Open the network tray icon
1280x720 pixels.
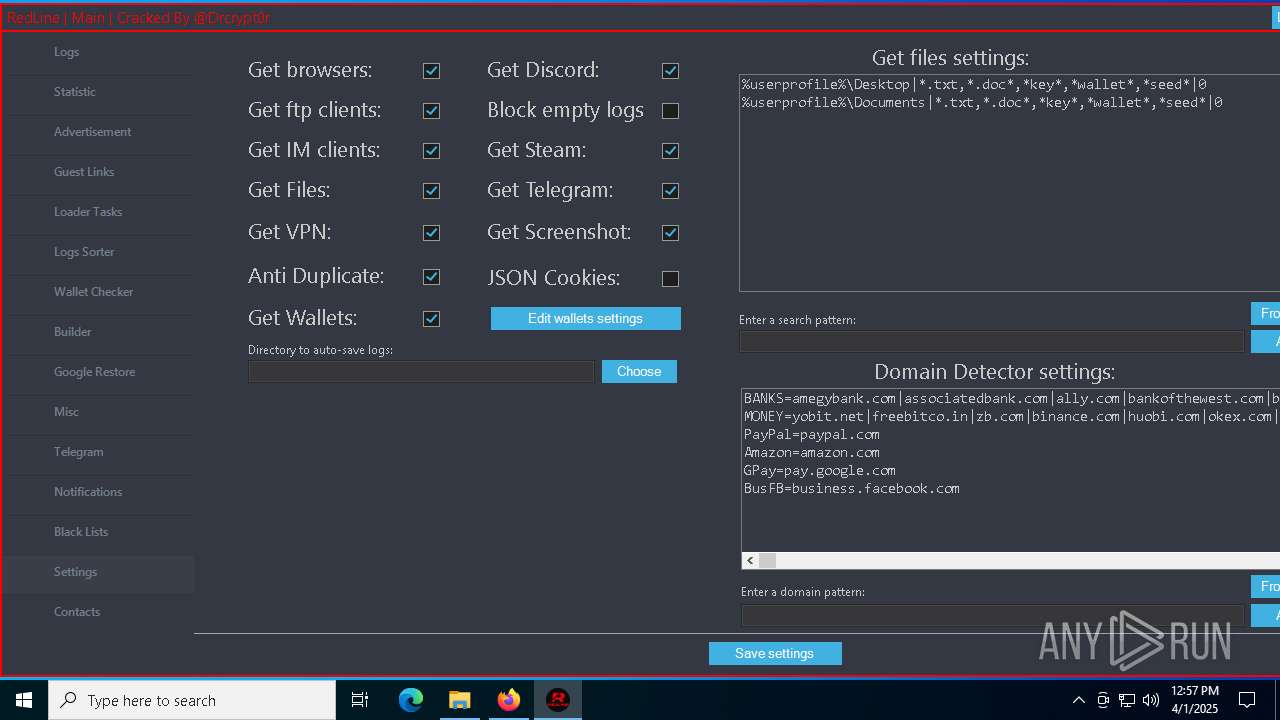(1127, 700)
